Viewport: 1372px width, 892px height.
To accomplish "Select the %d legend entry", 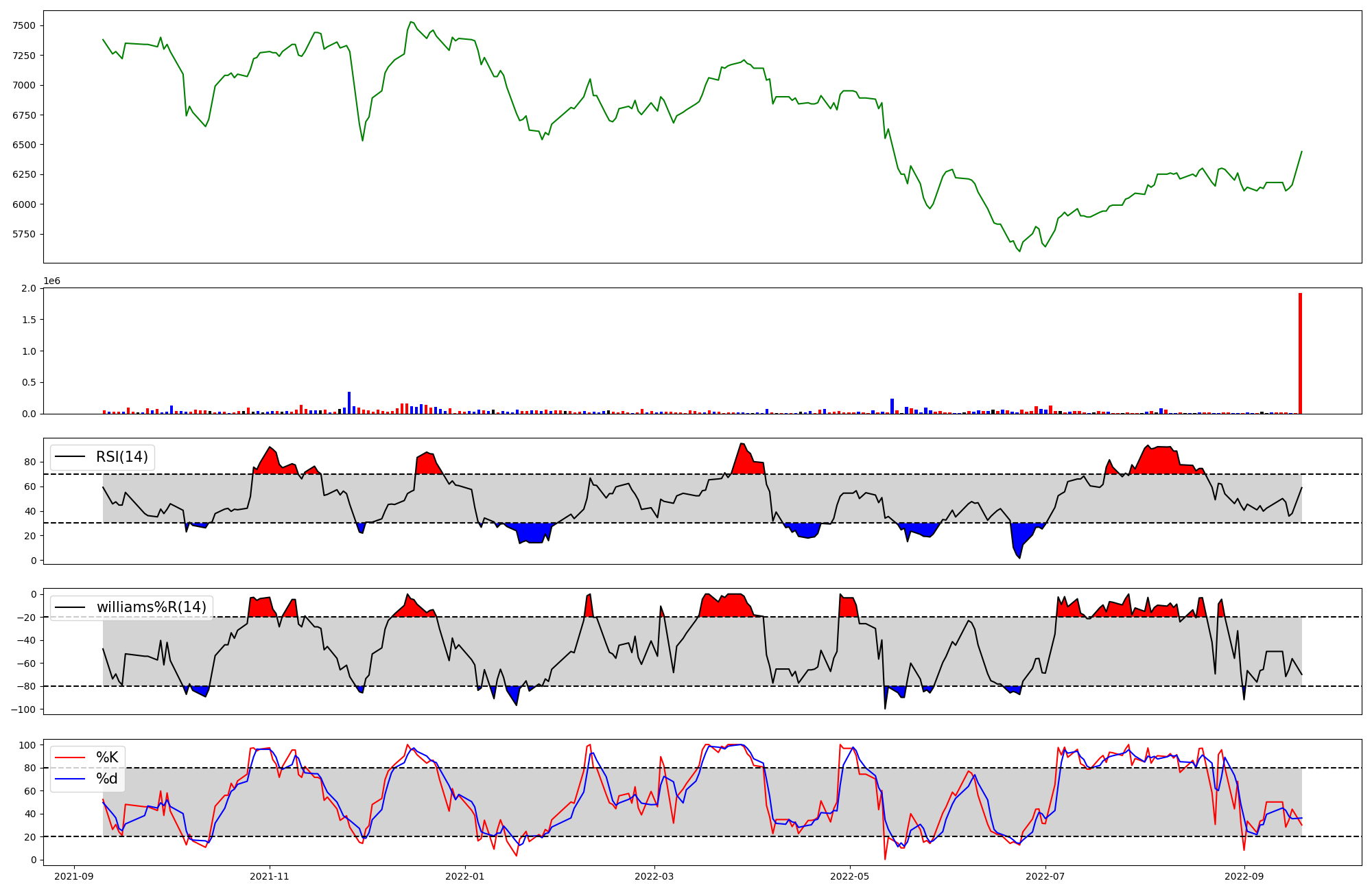I will (x=107, y=779).
